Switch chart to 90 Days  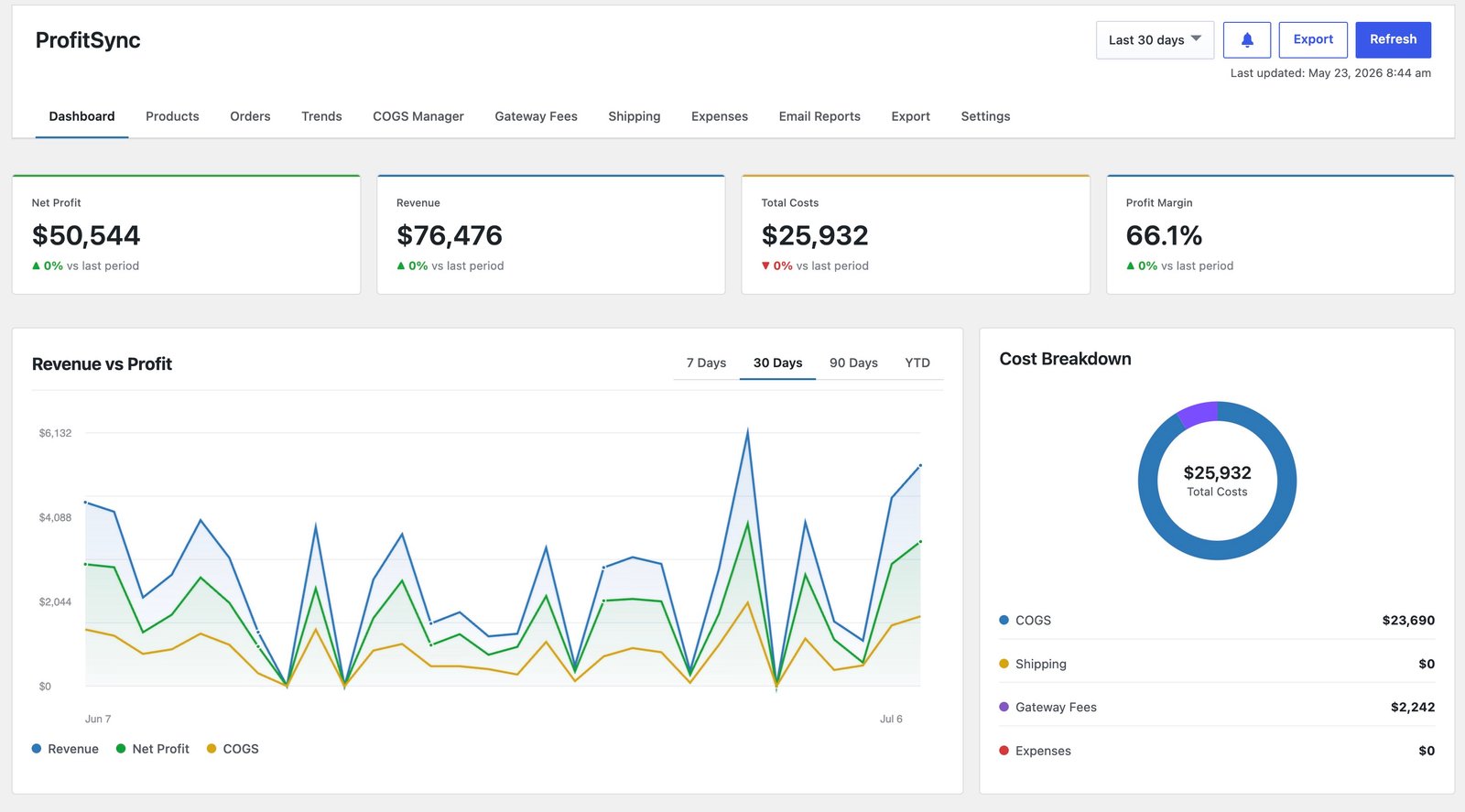pos(853,363)
